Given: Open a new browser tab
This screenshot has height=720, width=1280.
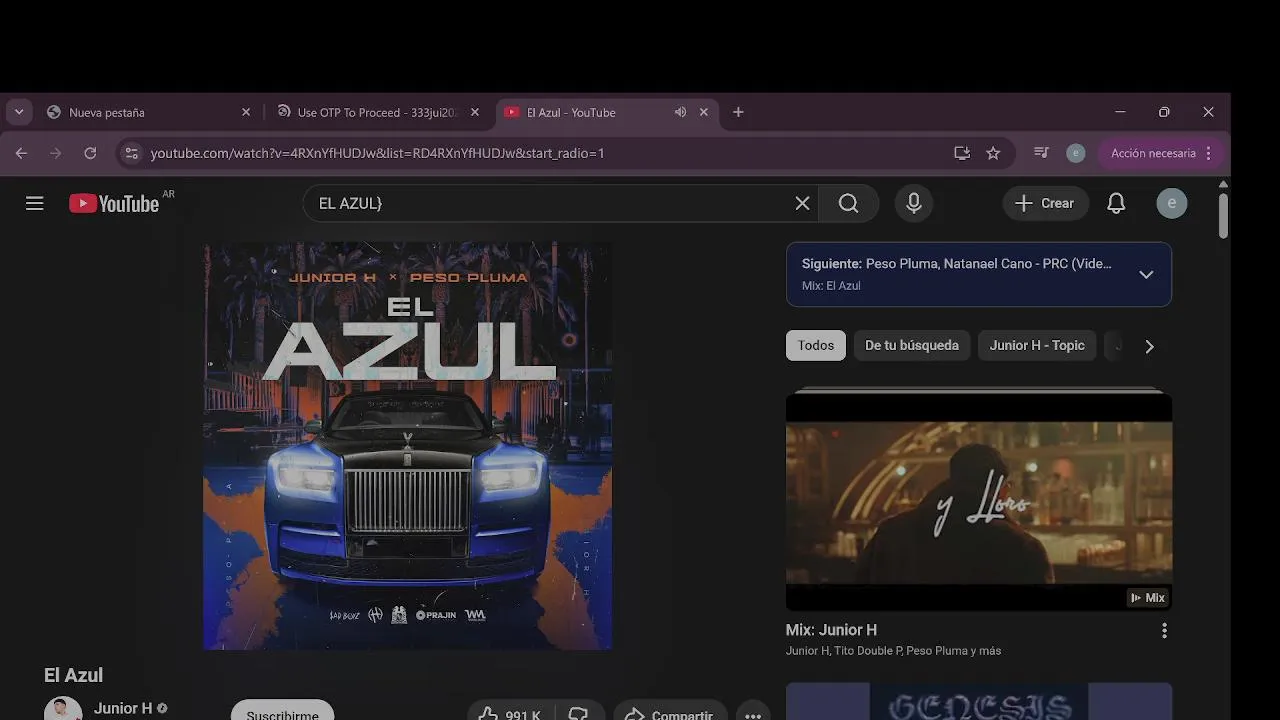Looking at the screenshot, I should tap(738, 112).
